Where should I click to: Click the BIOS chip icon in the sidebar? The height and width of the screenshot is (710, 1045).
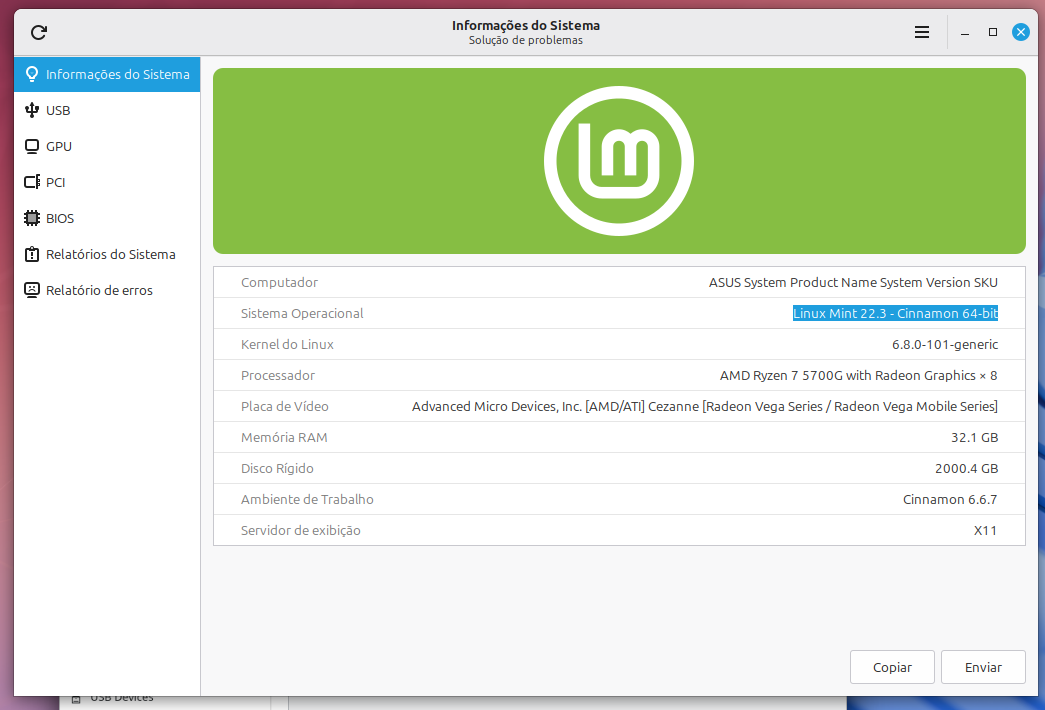click(32, 218)
